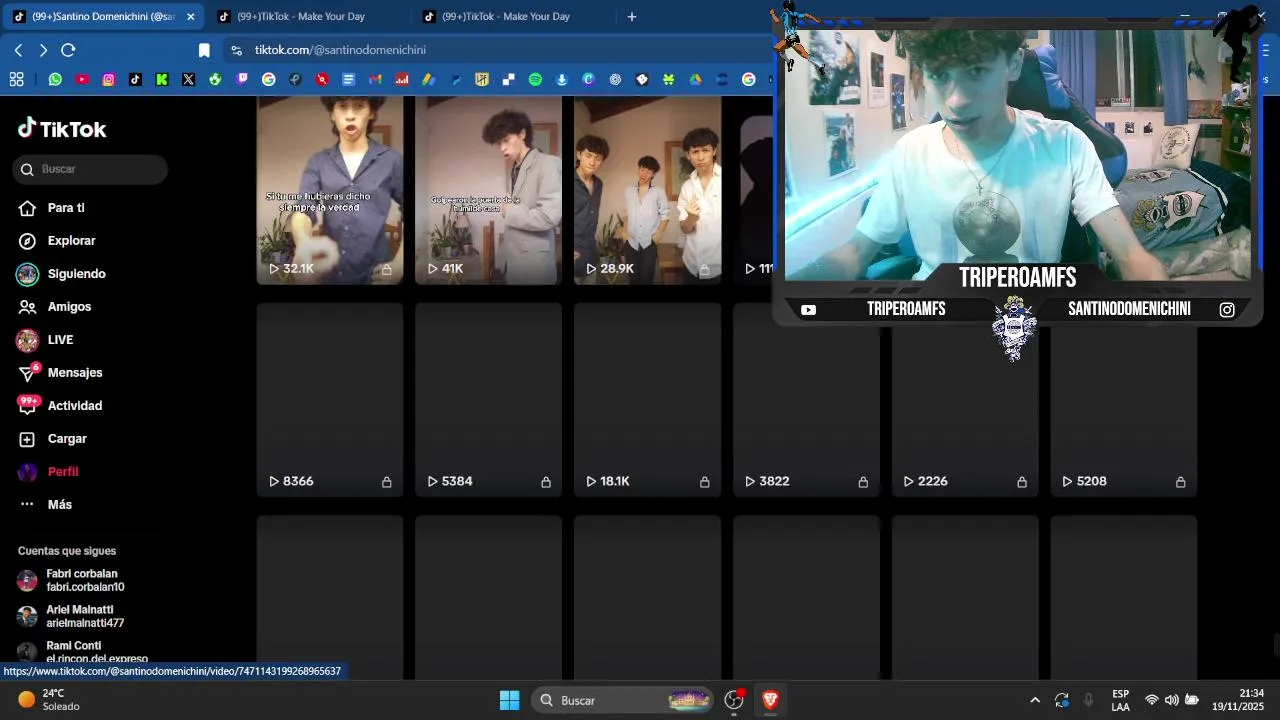Open Ariel Mainatti's followed account
The image size is (1280, 720).
coord(85,616)
